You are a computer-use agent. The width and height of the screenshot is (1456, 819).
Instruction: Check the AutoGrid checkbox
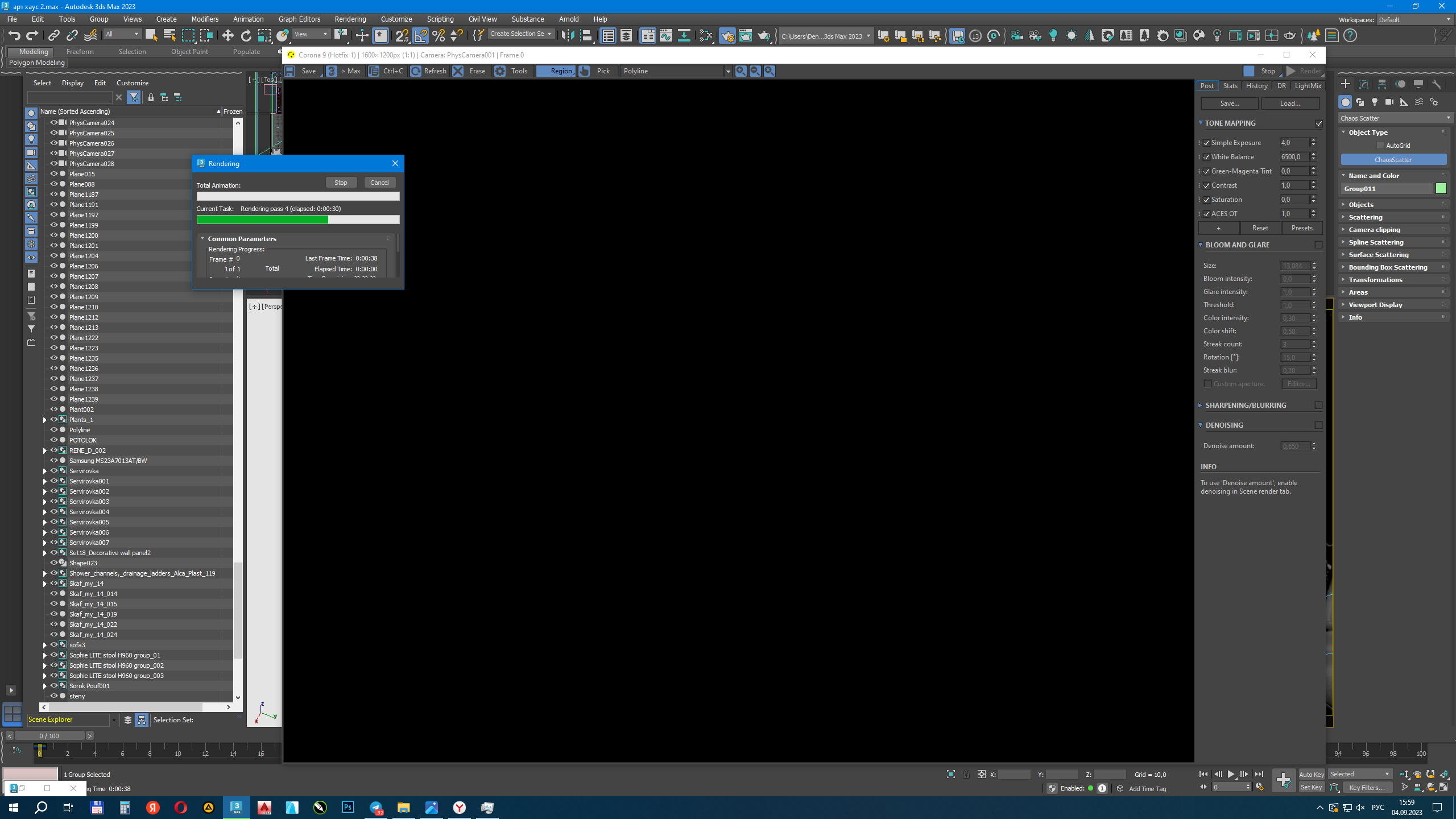pos(1380,146)
